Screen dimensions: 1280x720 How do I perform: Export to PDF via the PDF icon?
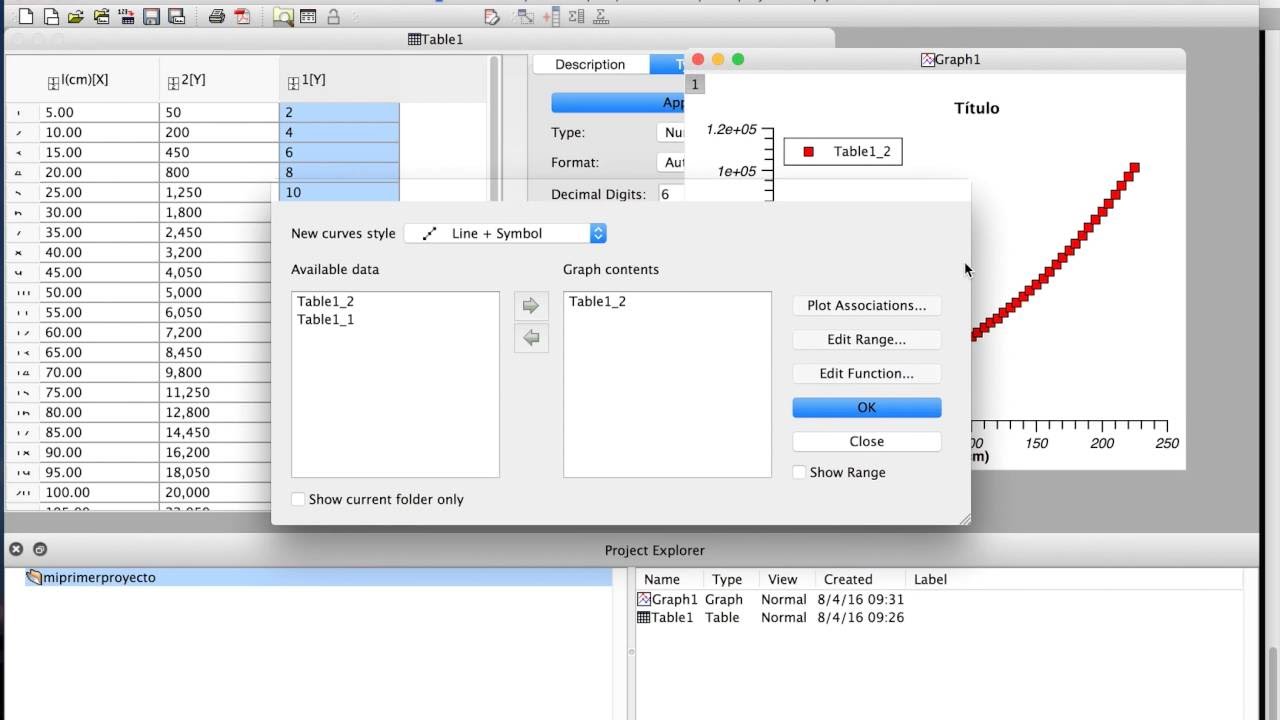(242, 16)
